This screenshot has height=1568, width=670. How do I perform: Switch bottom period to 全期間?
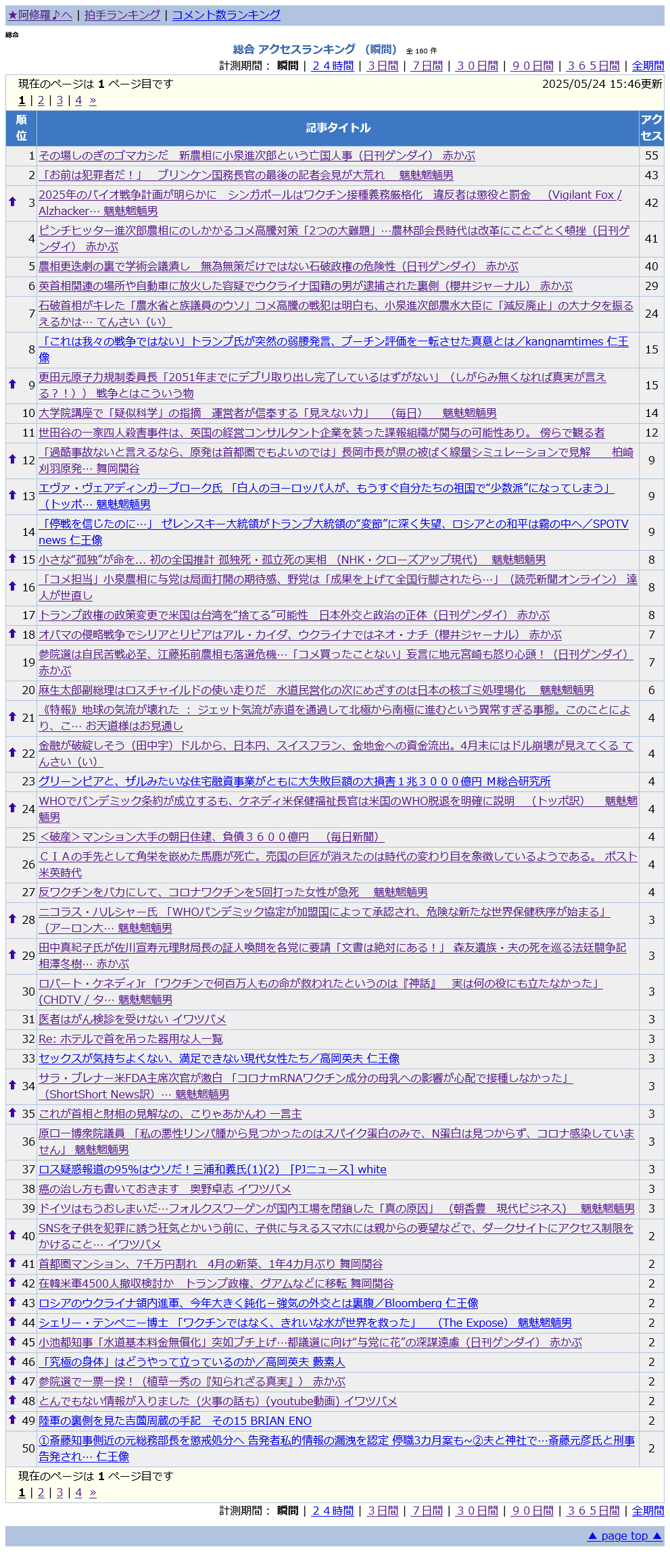tap(648, 1511)
